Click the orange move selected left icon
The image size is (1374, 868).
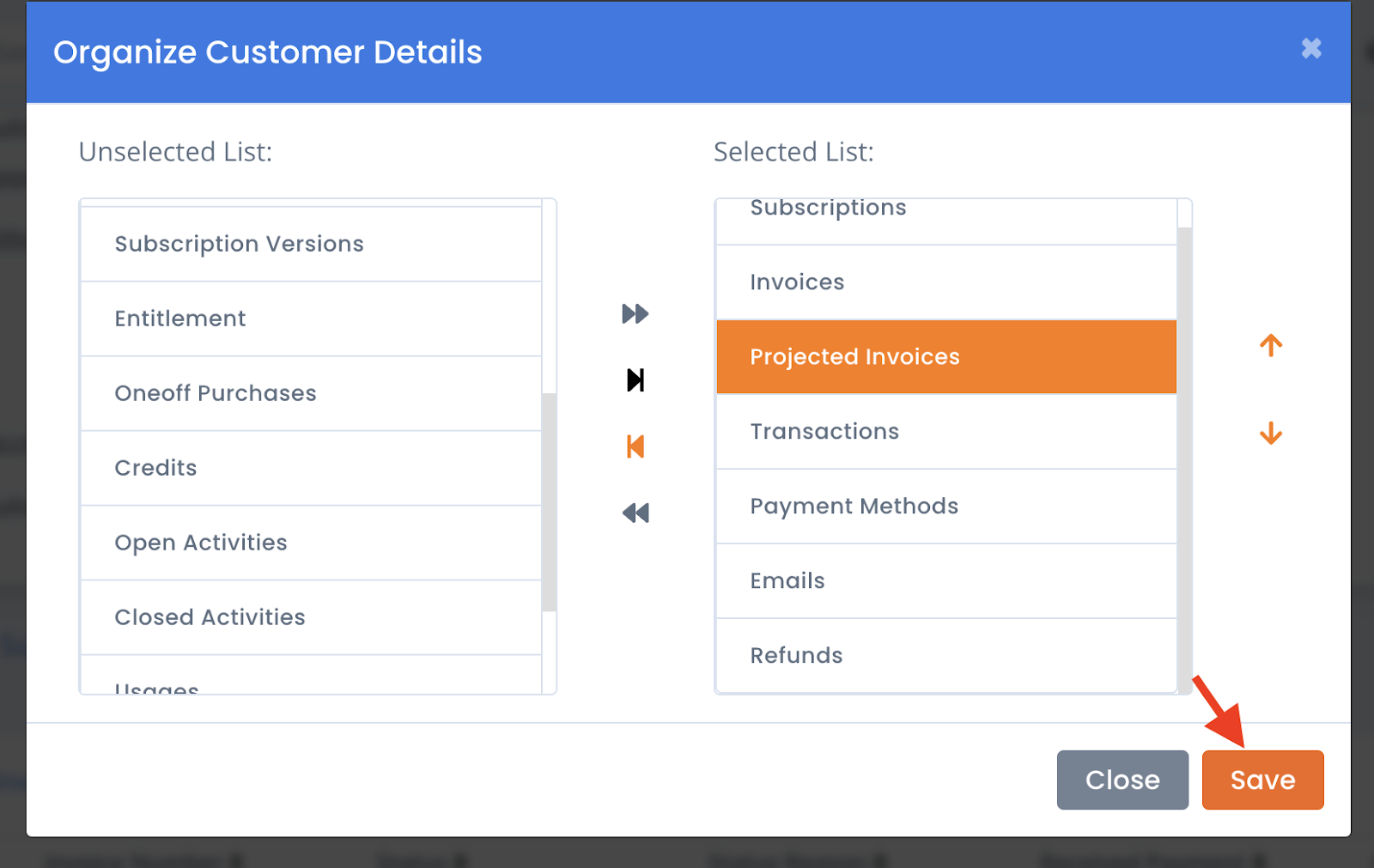635,446
